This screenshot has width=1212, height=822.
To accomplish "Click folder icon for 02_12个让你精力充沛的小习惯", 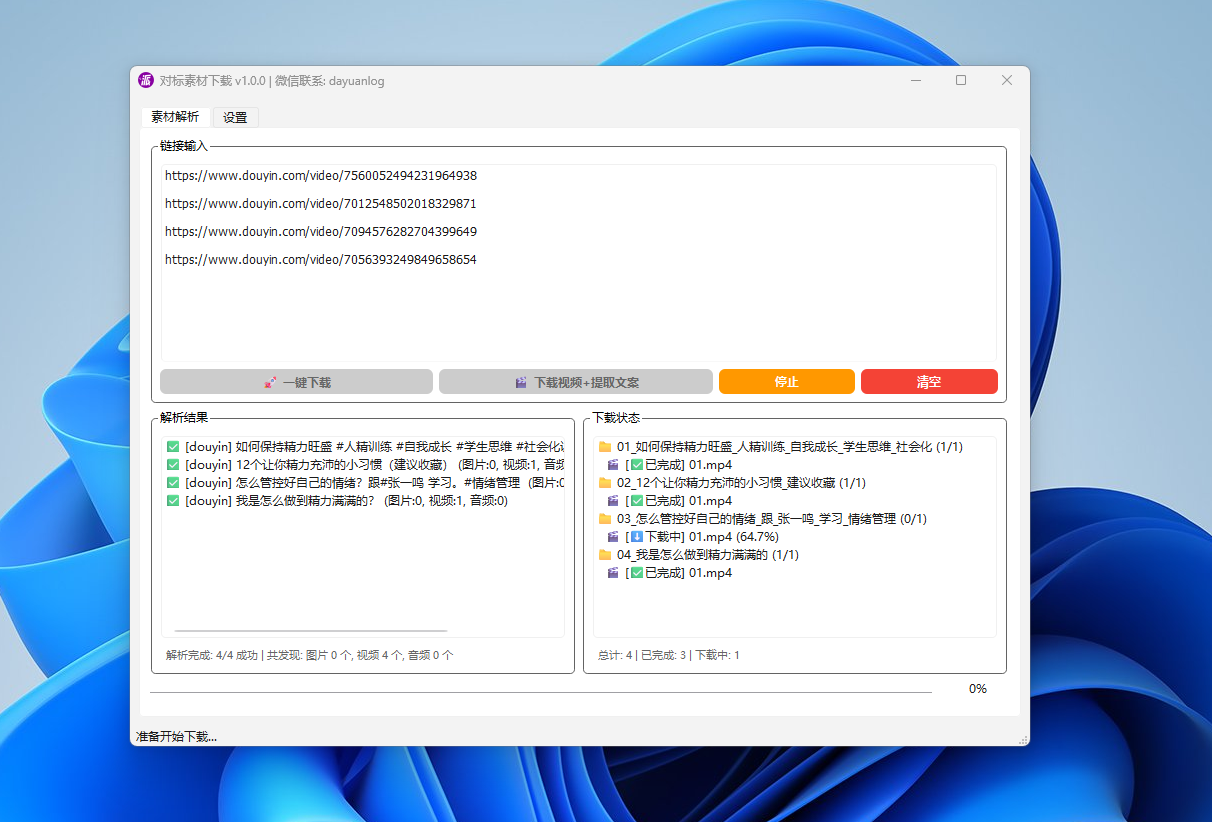I will 604,483.
